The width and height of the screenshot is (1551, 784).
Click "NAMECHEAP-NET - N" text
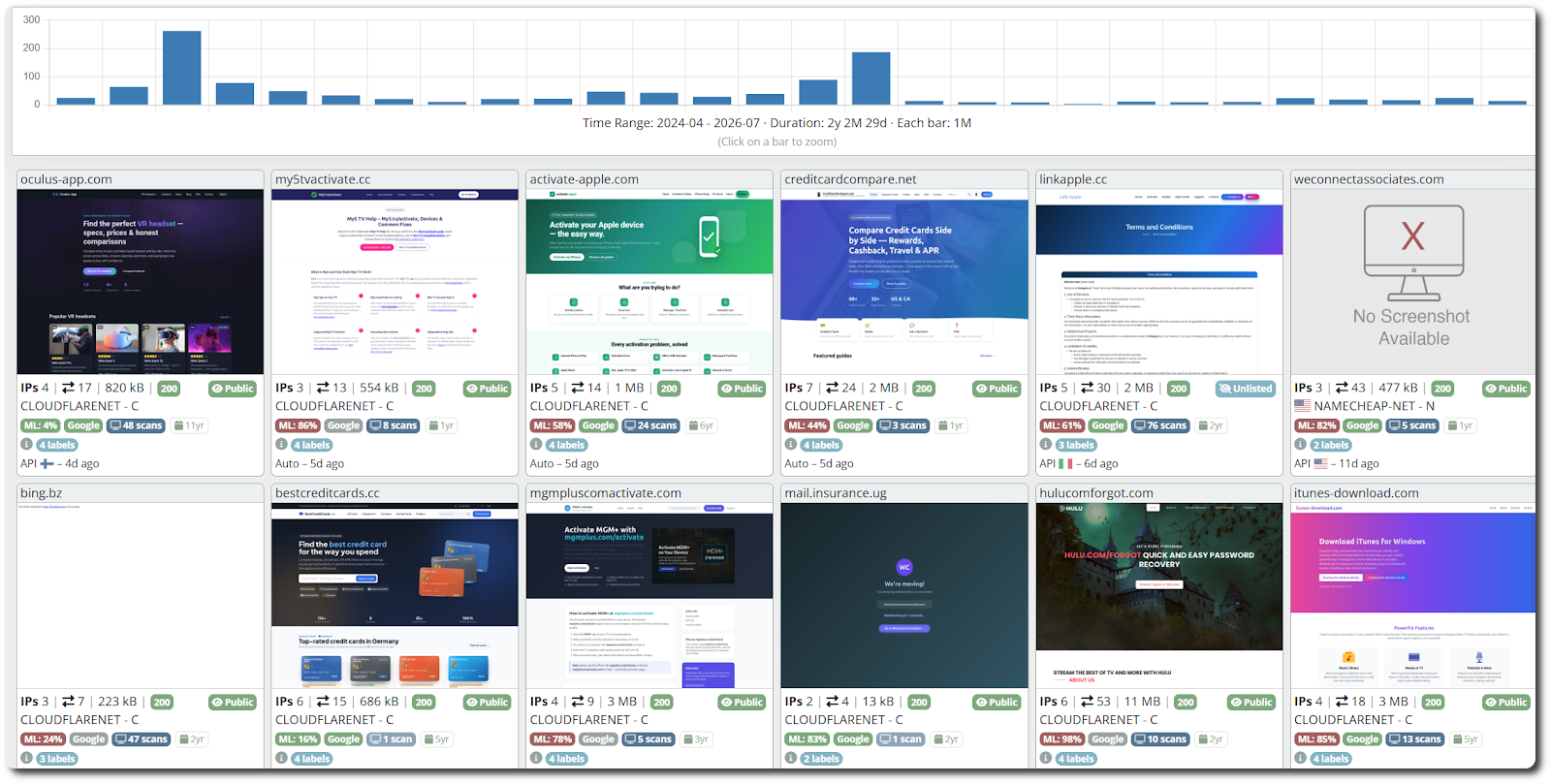pos(1375,406)
